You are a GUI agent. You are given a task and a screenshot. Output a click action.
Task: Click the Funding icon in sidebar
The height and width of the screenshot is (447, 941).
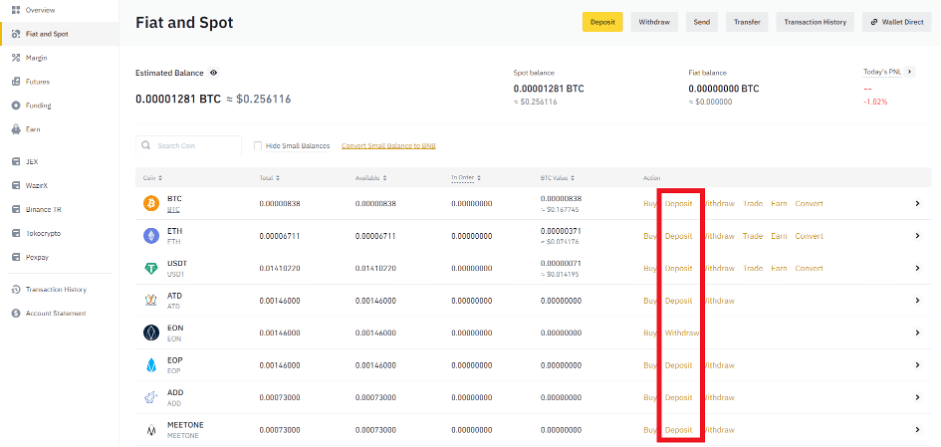[16, 106]
